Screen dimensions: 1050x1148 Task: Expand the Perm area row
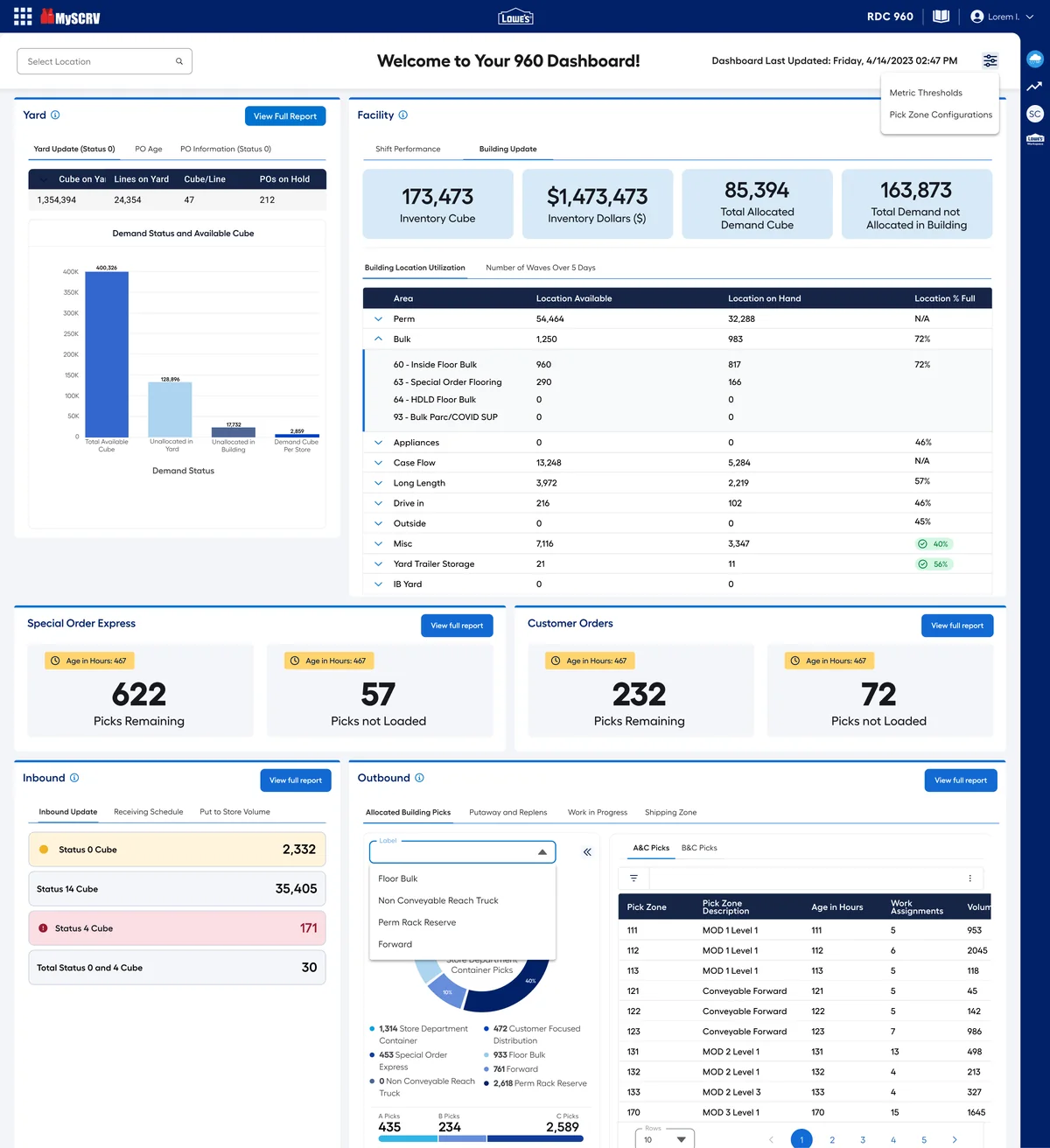pos(378,319)
